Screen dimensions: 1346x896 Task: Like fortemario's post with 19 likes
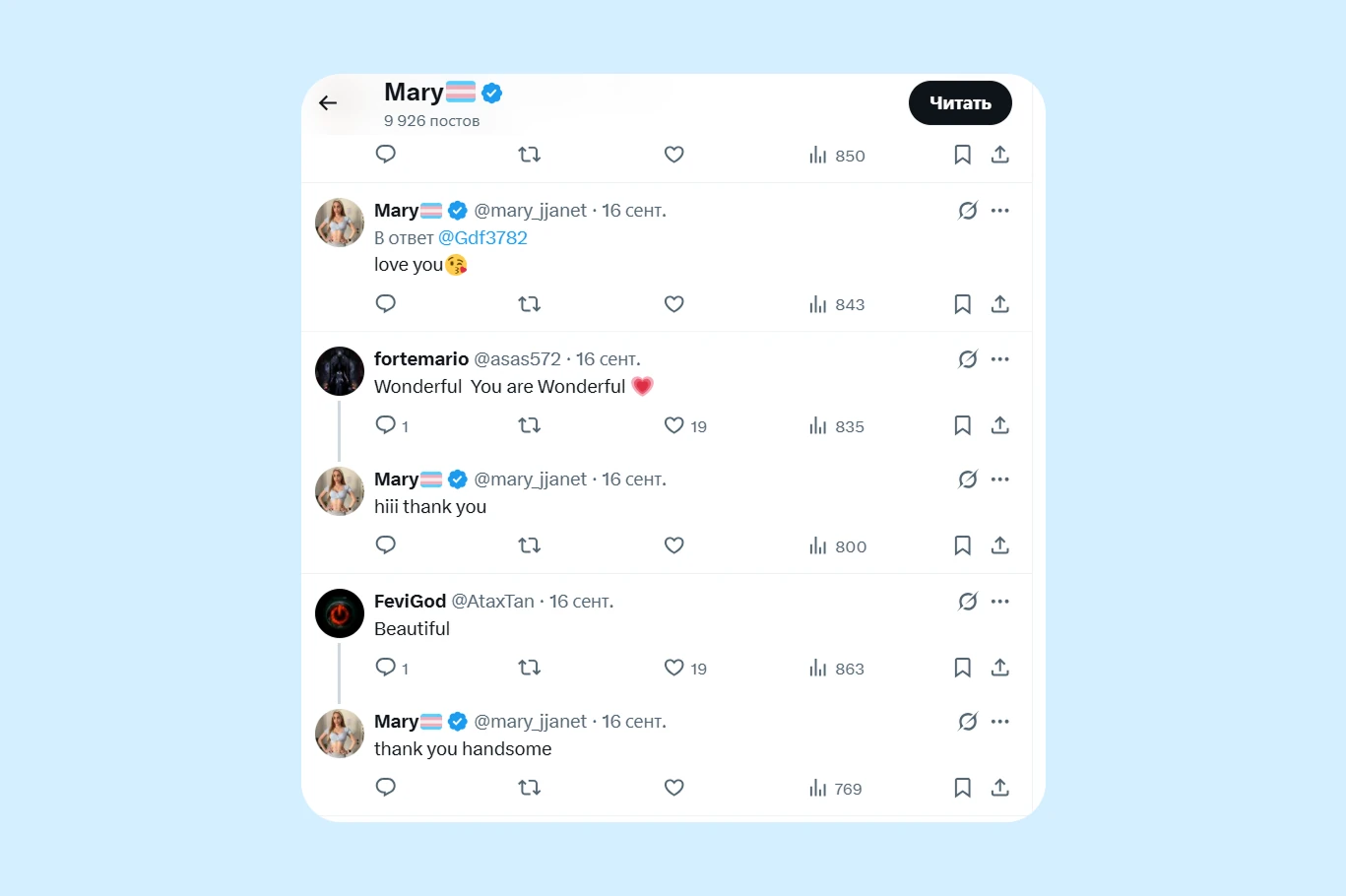click(673, 425)
